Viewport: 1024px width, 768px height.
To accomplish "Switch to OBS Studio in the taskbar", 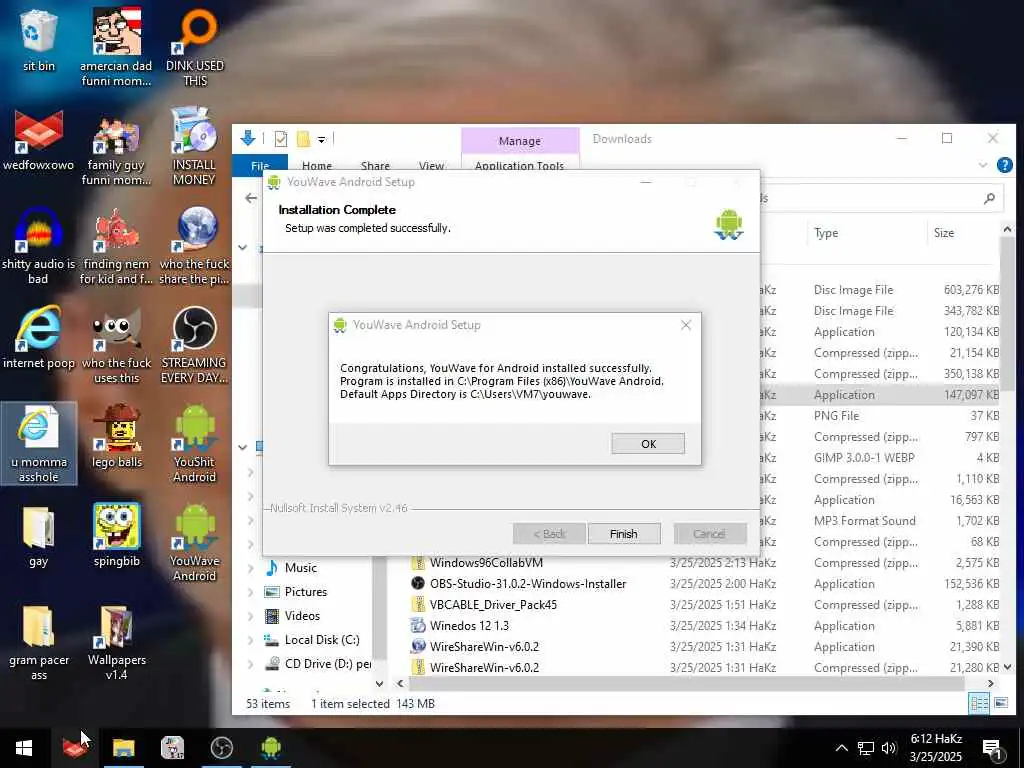I will coord(221,748).
